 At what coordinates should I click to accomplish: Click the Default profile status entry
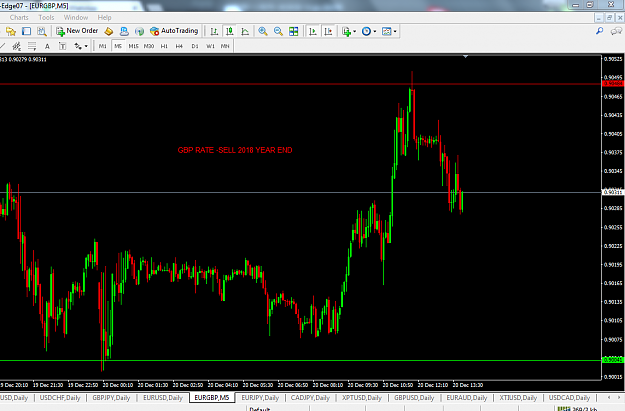click(x=259, y=409)
